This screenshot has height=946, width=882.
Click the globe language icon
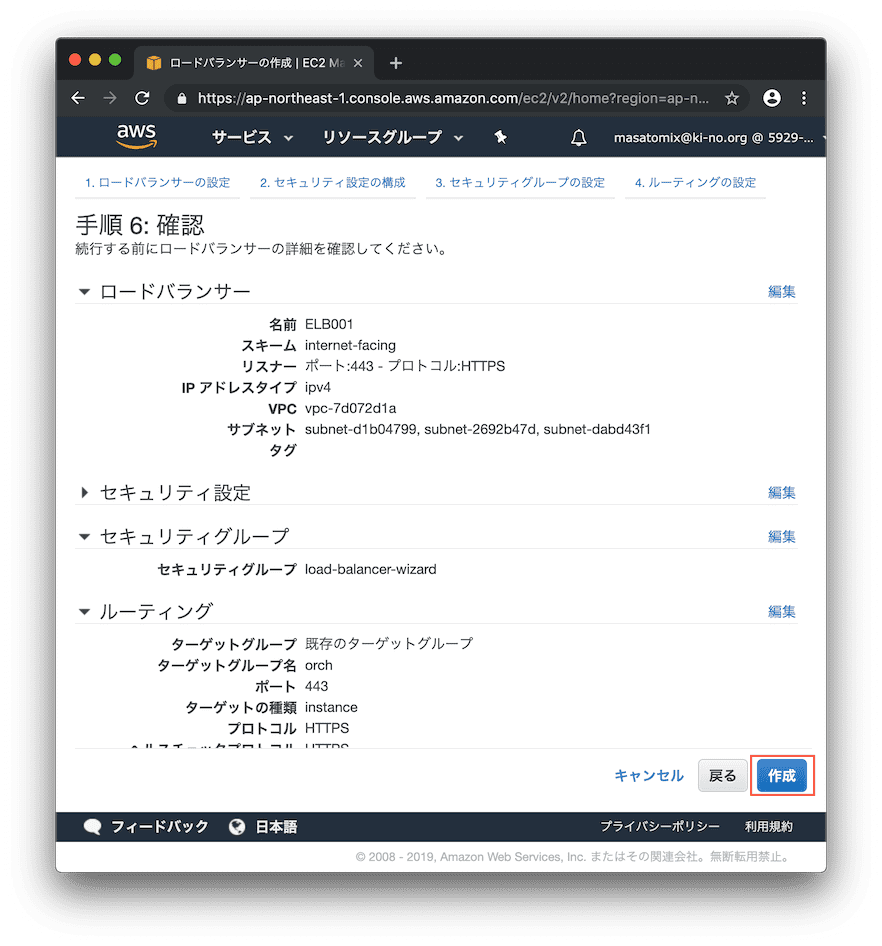[237, 827]
